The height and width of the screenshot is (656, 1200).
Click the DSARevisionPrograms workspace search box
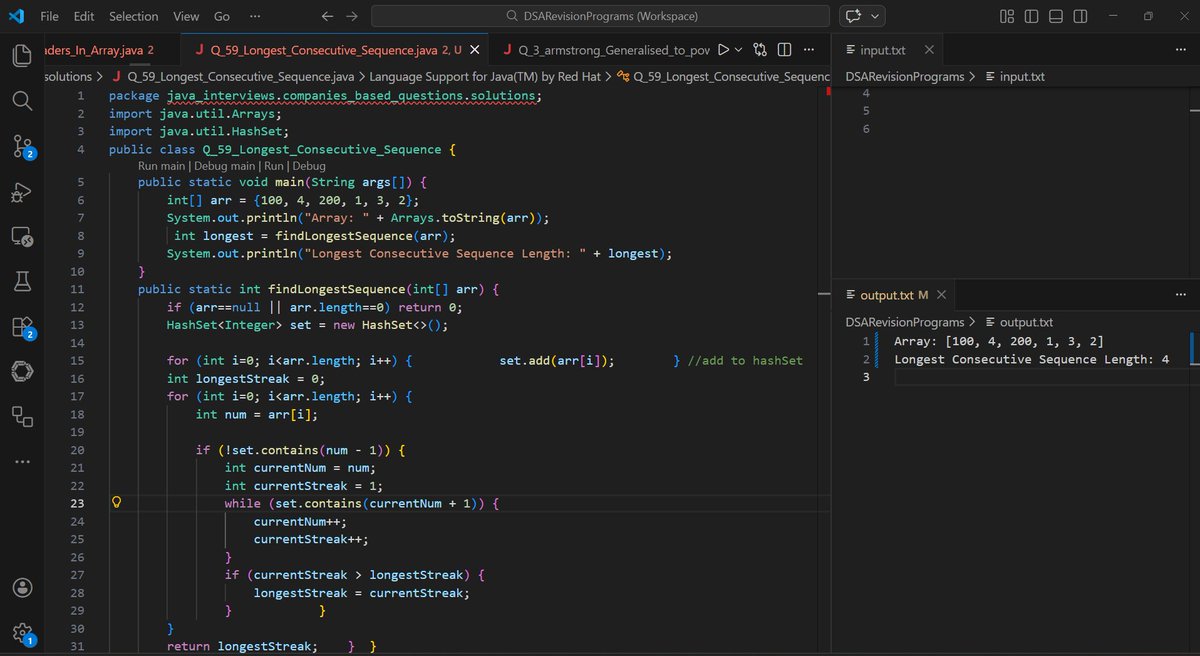coord(600,16)
